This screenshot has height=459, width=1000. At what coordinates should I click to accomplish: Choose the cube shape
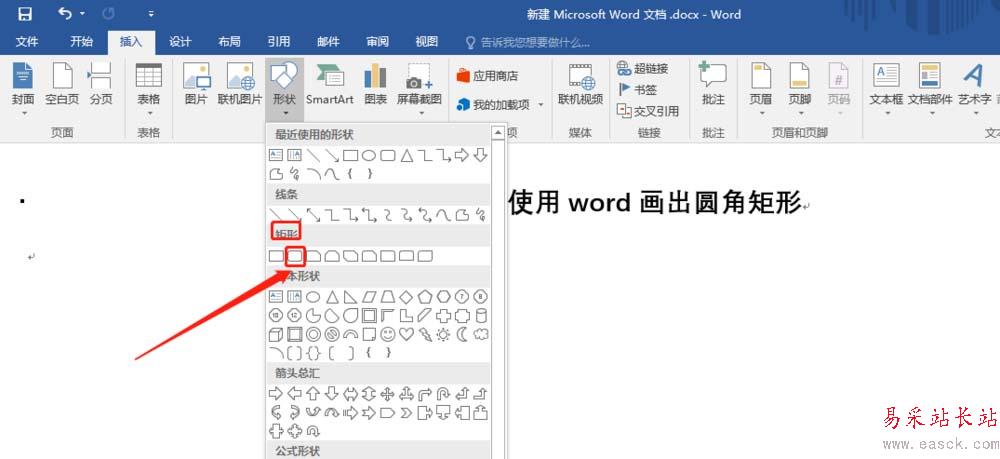coord(276,334)
